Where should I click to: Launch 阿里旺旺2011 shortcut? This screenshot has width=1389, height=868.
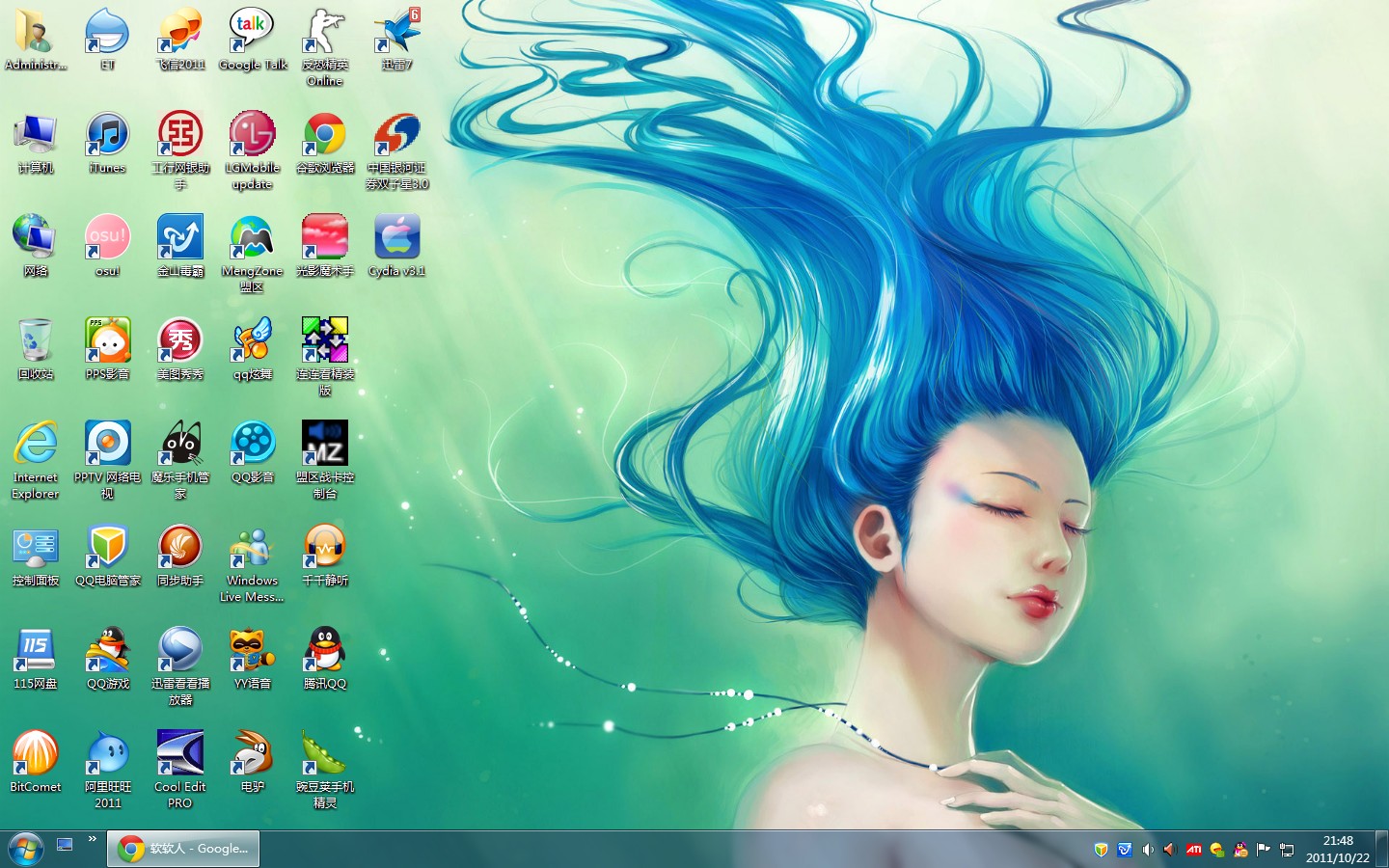(x=107, y=771)
